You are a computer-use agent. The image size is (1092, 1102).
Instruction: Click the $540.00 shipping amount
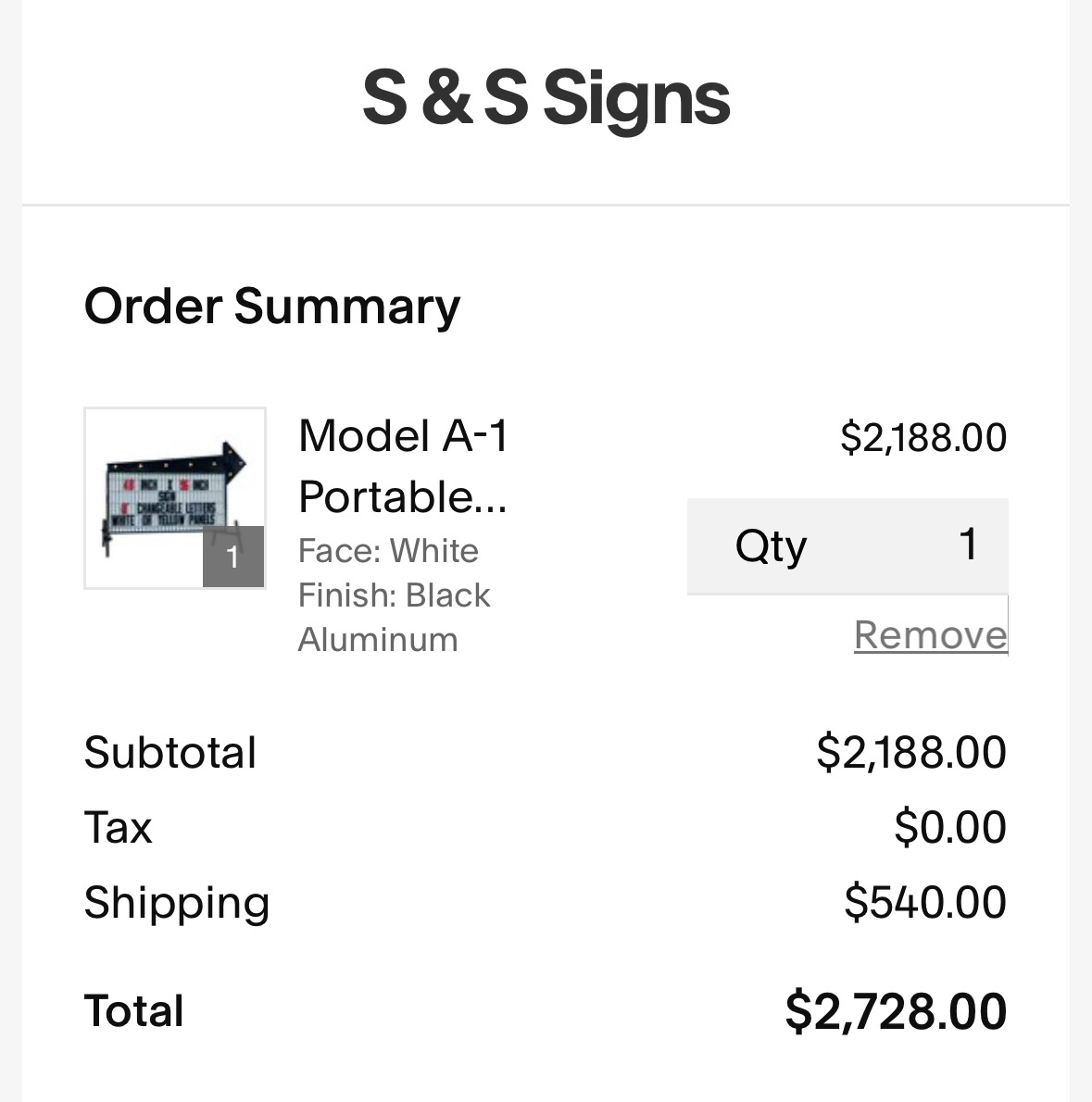pyautogui.click(x=925, y=902)
